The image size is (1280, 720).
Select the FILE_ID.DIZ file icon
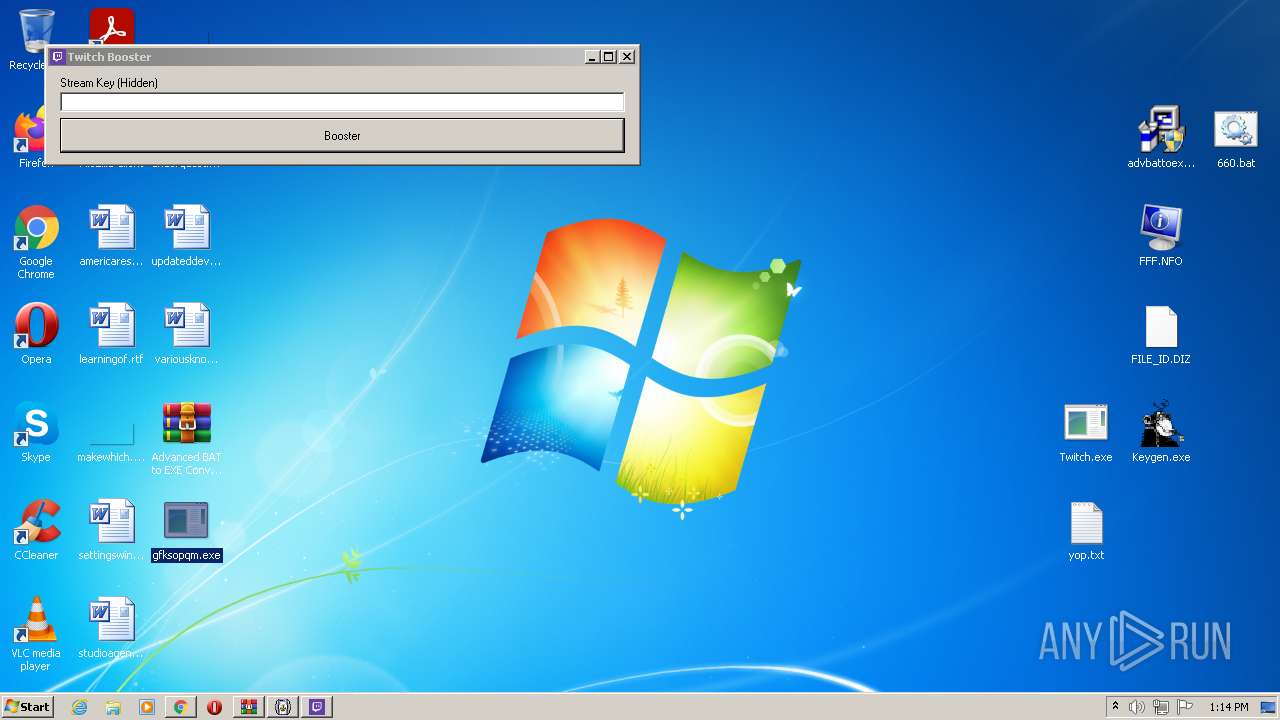1161,335
